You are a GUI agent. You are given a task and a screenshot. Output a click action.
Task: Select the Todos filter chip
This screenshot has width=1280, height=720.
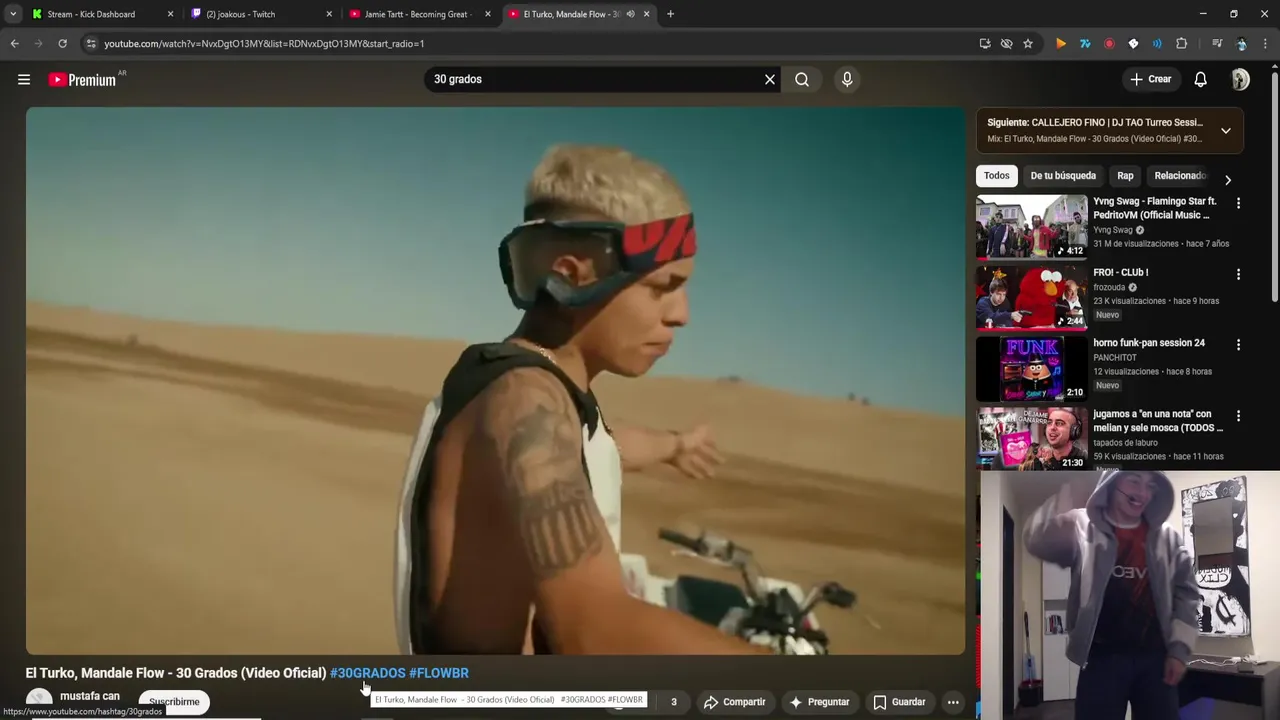[996, 175]
